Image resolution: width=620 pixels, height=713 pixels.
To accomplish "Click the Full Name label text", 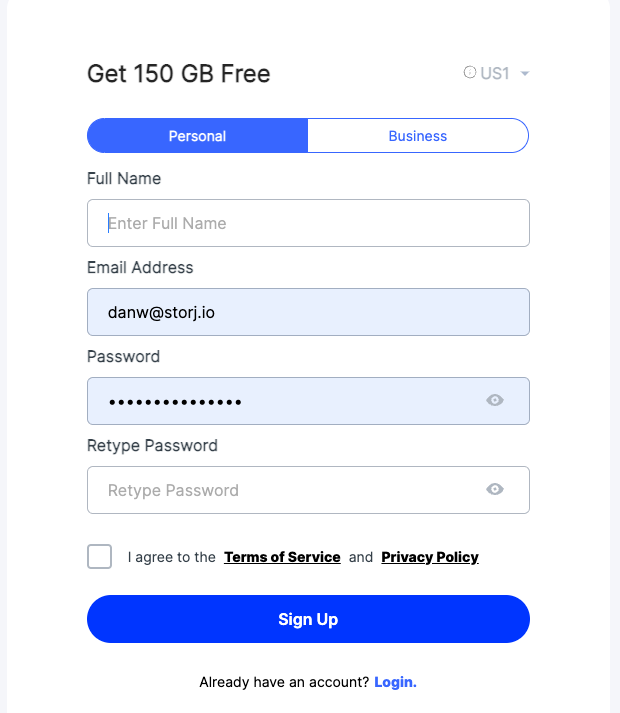I will 124,178.
